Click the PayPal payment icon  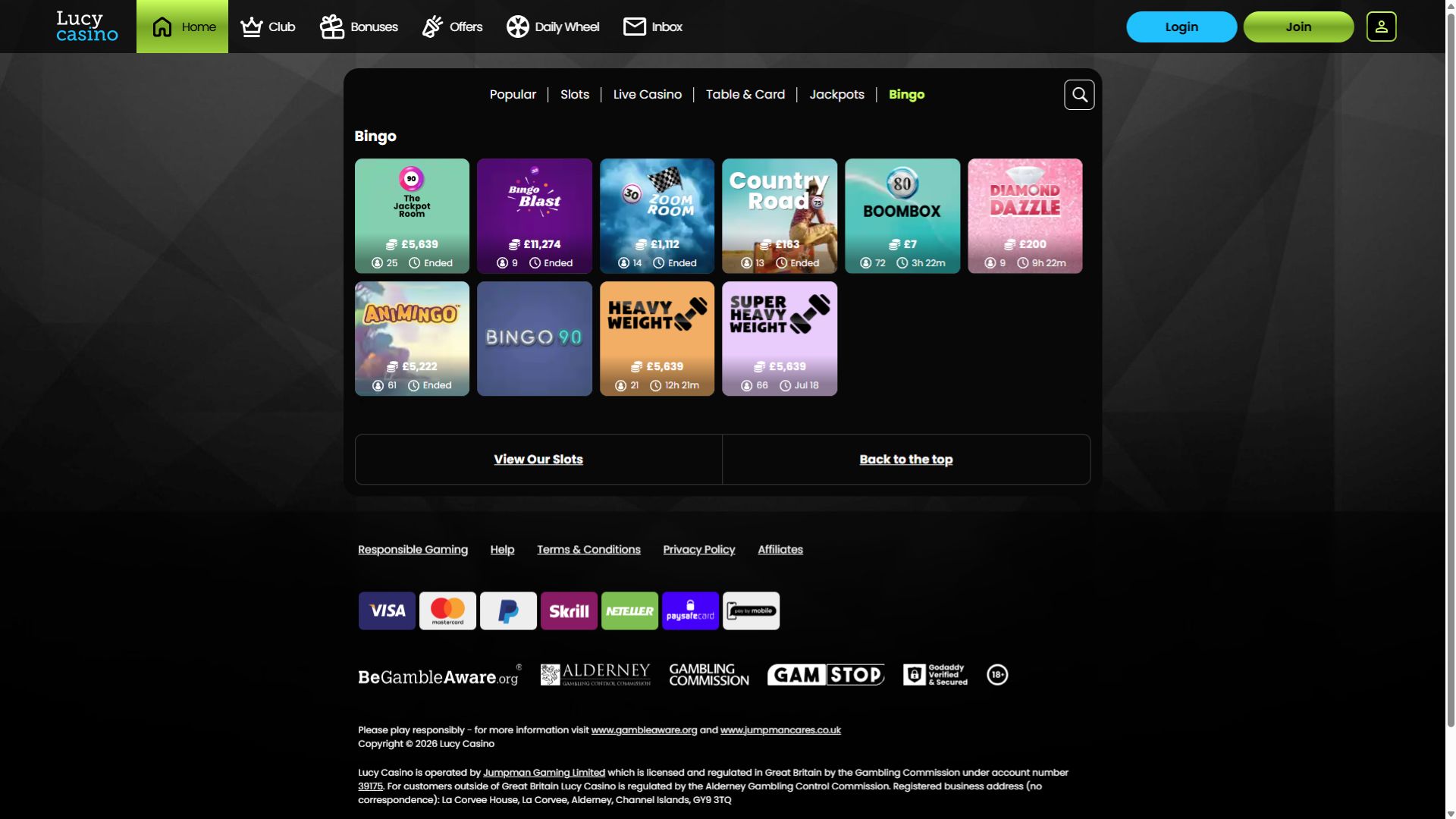508,610
